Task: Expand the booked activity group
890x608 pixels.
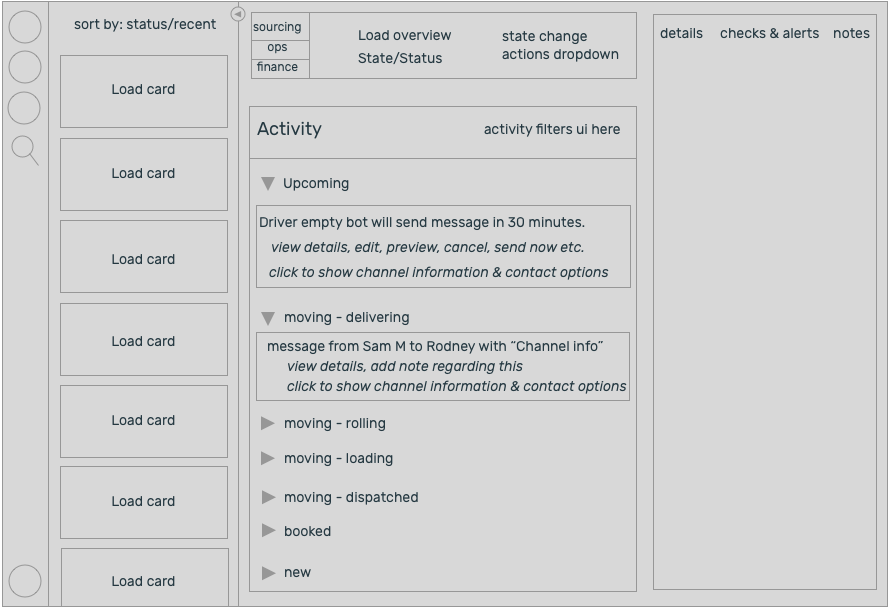Action: click(x=268, y=531)
